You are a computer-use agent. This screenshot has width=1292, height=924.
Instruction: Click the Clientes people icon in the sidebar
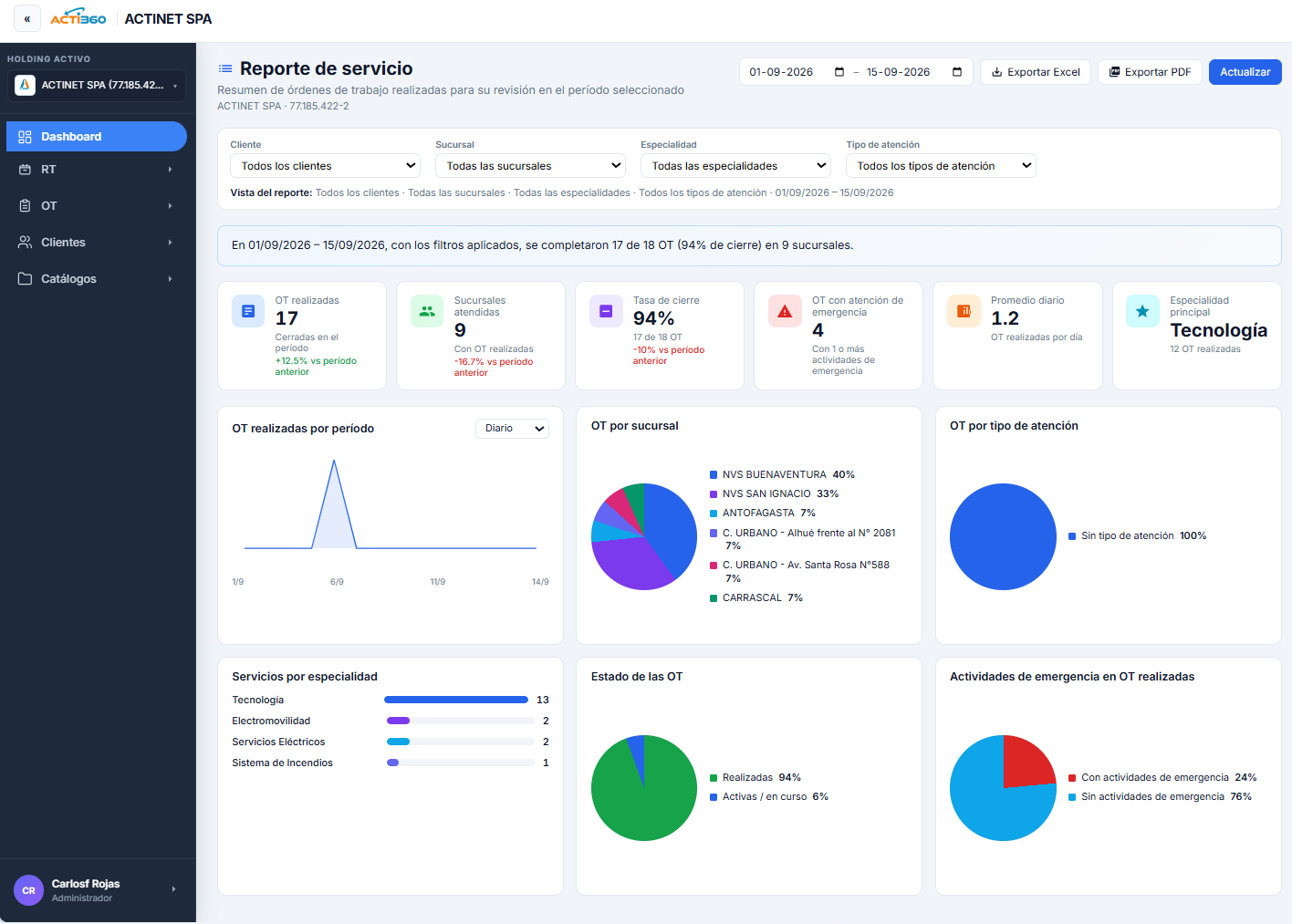point(25,243)
